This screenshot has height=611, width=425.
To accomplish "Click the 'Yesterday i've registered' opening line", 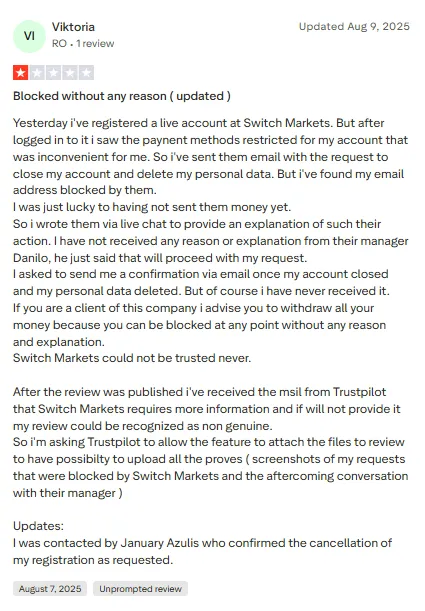I will pos(199,123).
